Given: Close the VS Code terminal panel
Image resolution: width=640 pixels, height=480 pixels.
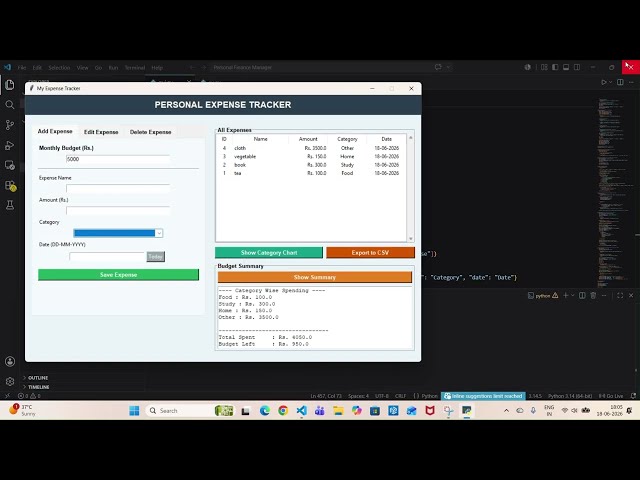Looking at the screenshot, I should click(631, 295).
